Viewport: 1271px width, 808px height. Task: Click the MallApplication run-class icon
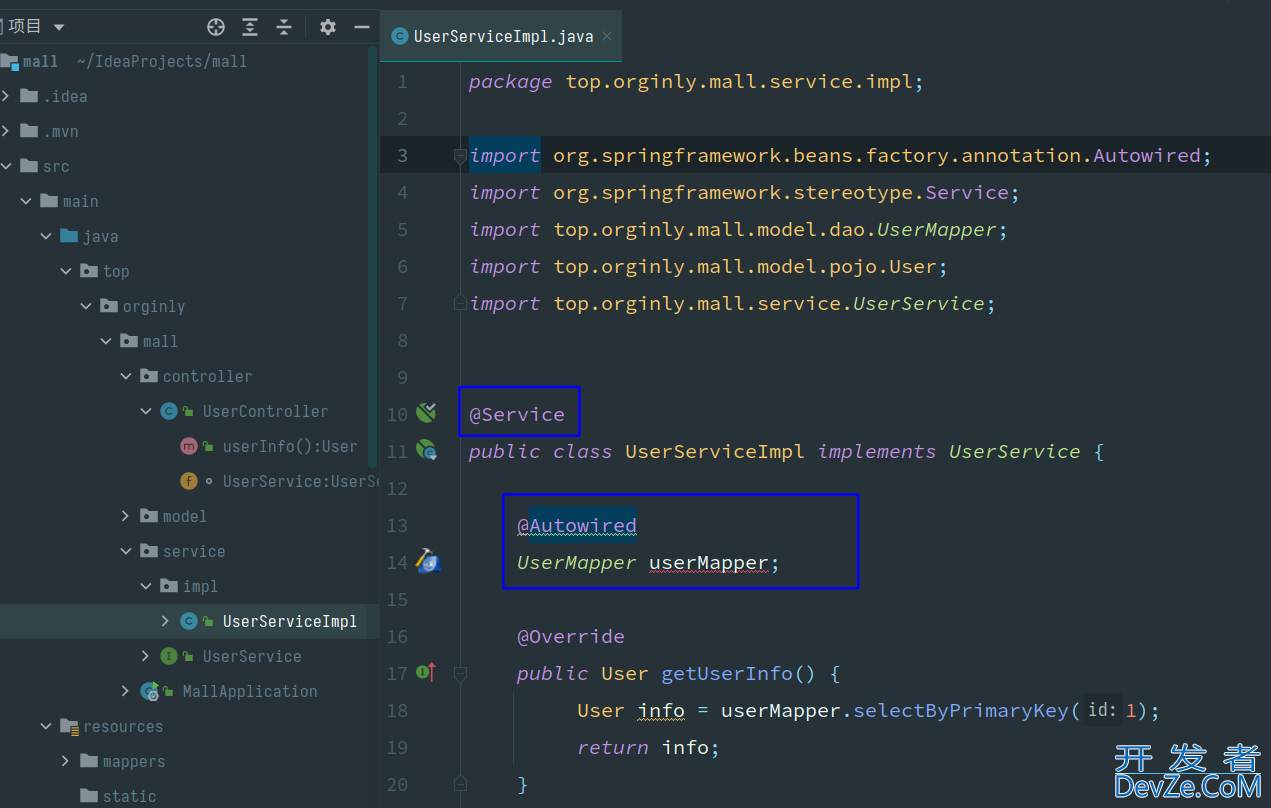[150, 691]
